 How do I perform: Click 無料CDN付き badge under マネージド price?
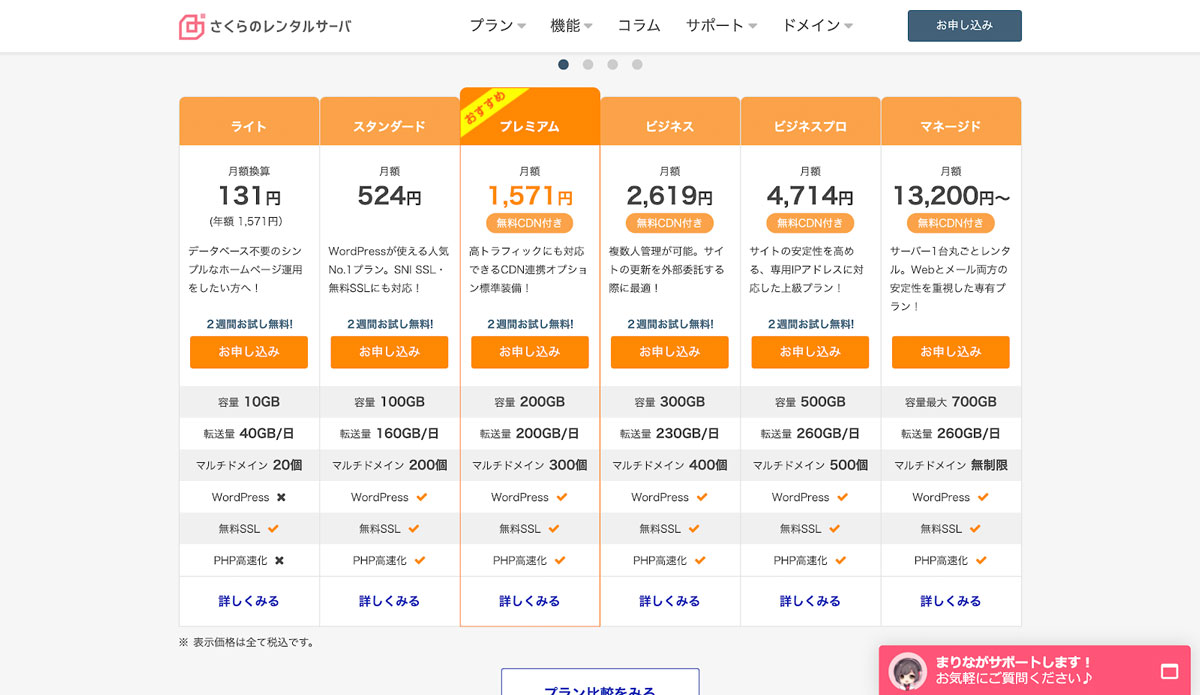click(x=951, y=223)
